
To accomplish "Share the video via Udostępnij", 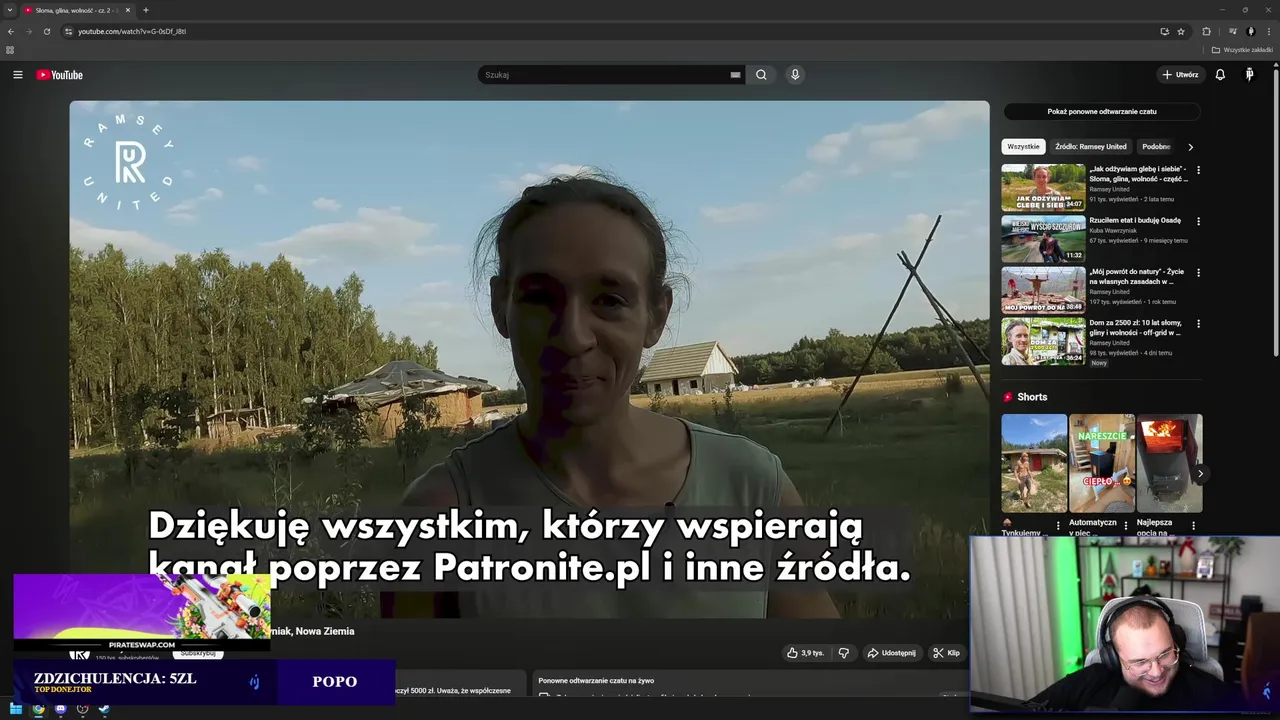I will click(x=891, y=653).
